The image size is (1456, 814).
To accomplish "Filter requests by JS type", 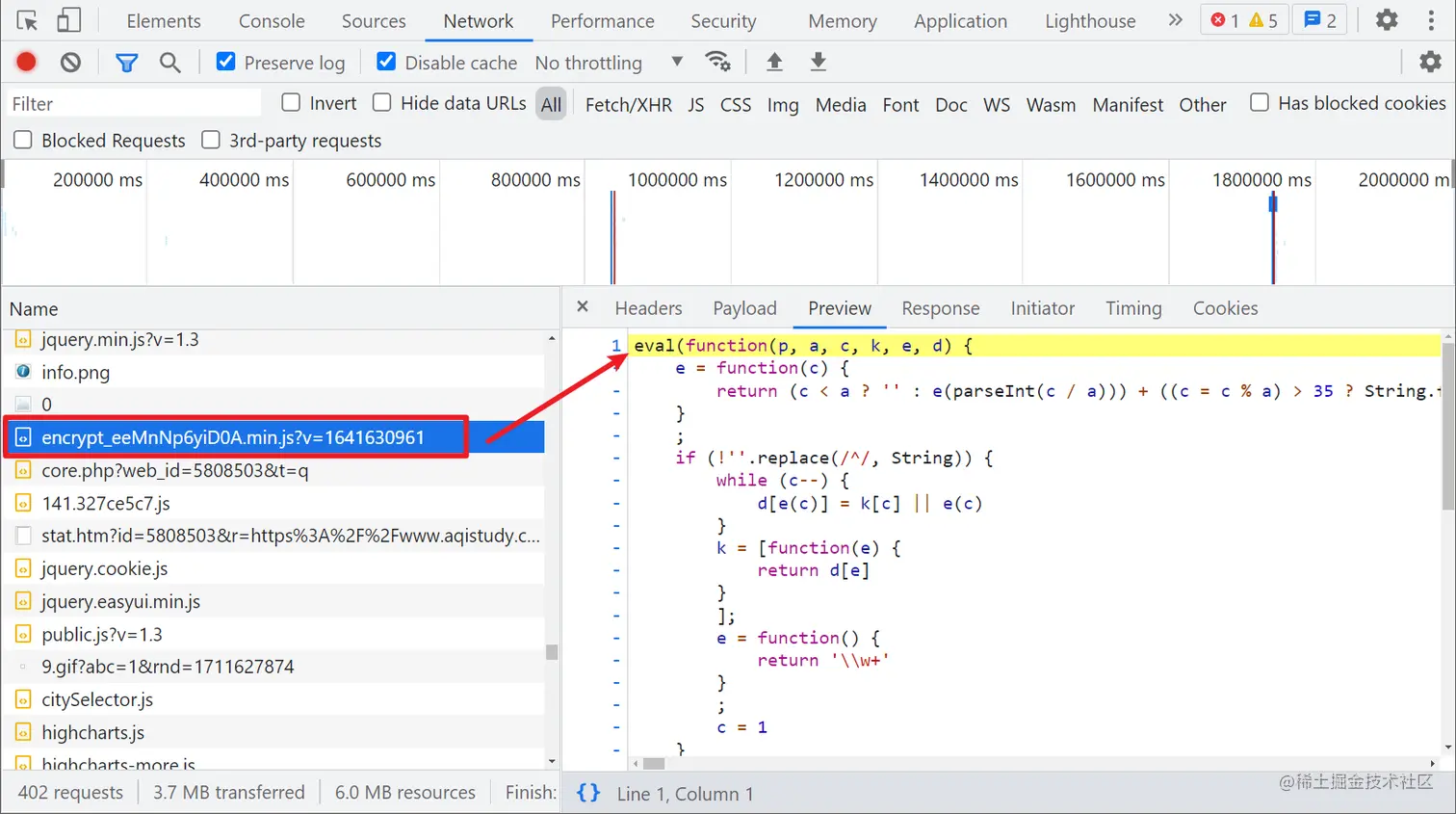I will coord(696,104).
